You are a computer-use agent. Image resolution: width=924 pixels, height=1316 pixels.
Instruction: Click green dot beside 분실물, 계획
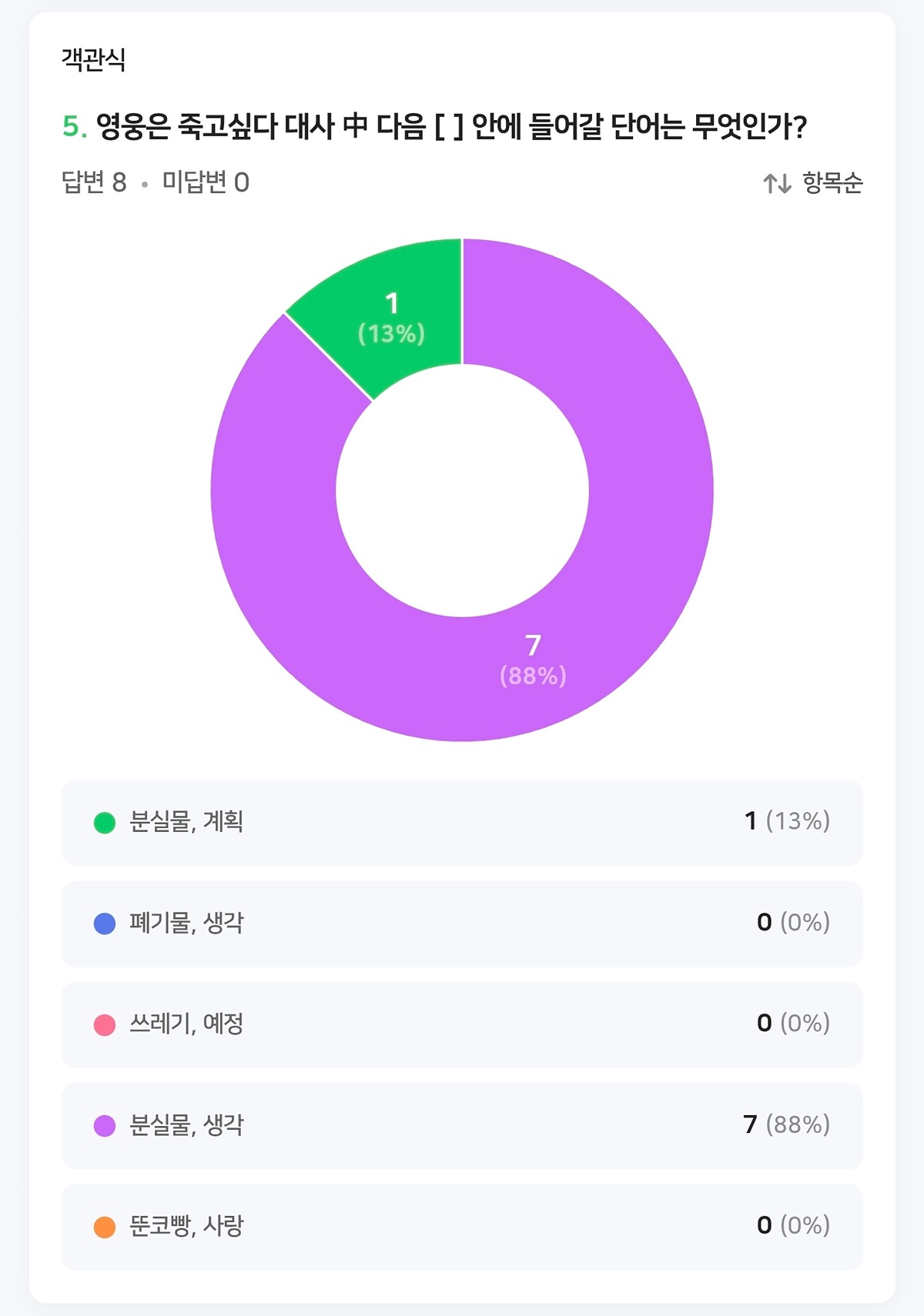click(105, 823)
